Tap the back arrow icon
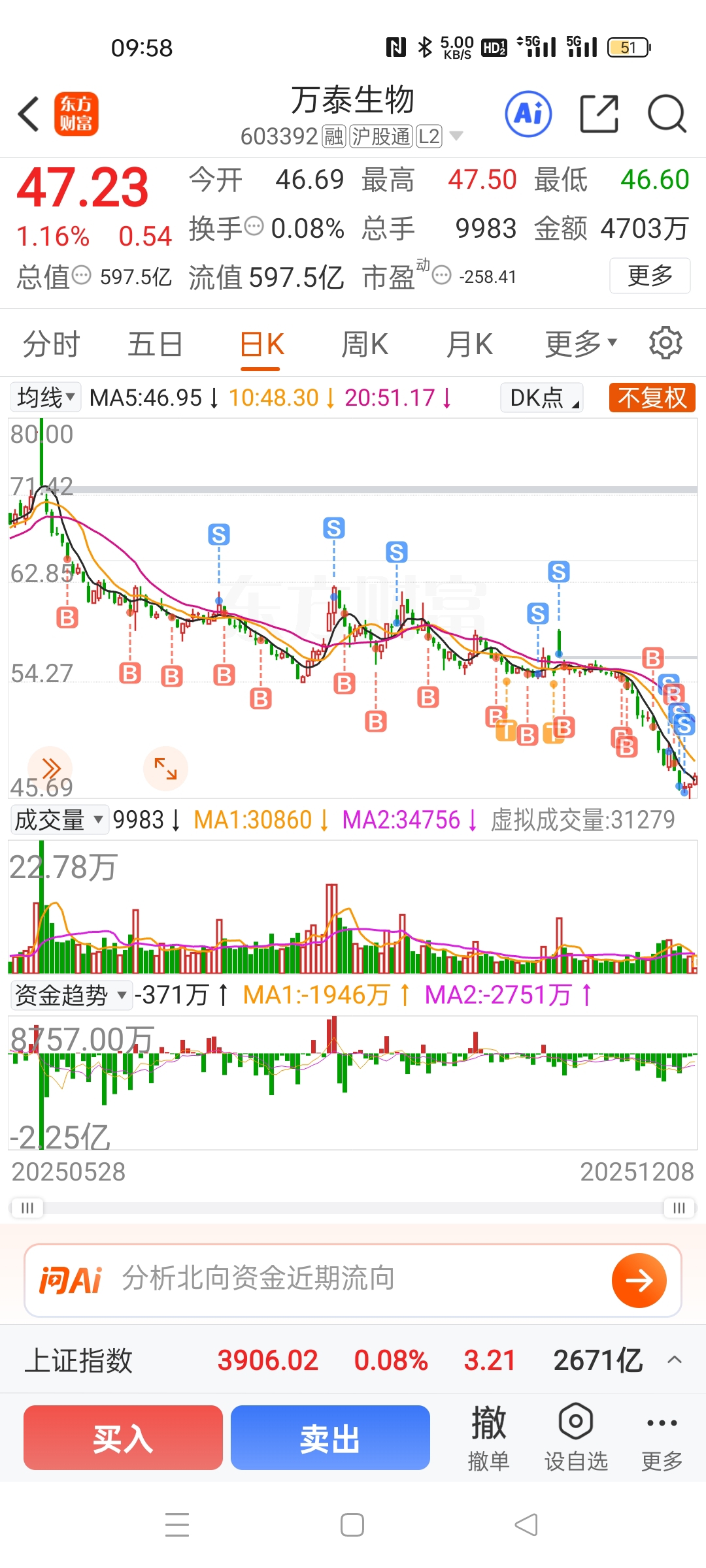706x1568 pixels. click(29, 114)
